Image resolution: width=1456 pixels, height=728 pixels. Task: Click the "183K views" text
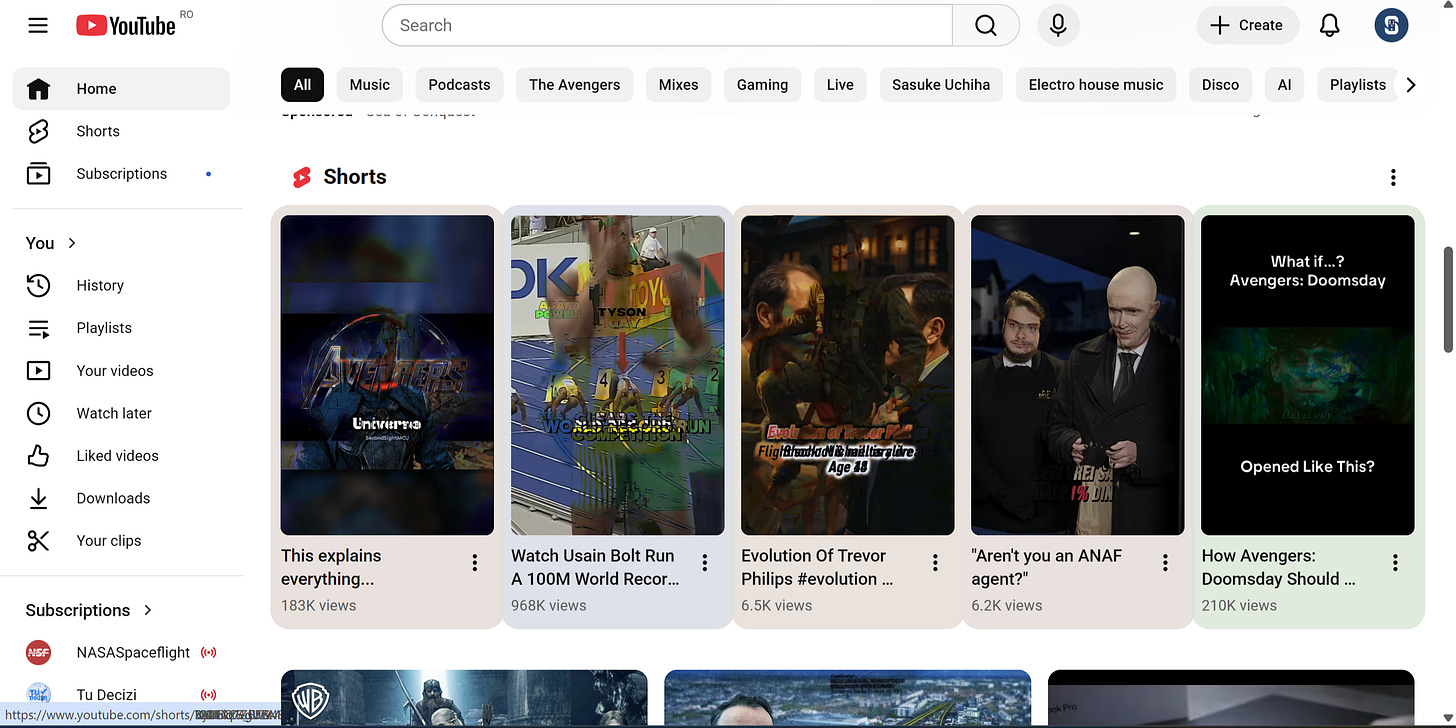tap(318, 605)
